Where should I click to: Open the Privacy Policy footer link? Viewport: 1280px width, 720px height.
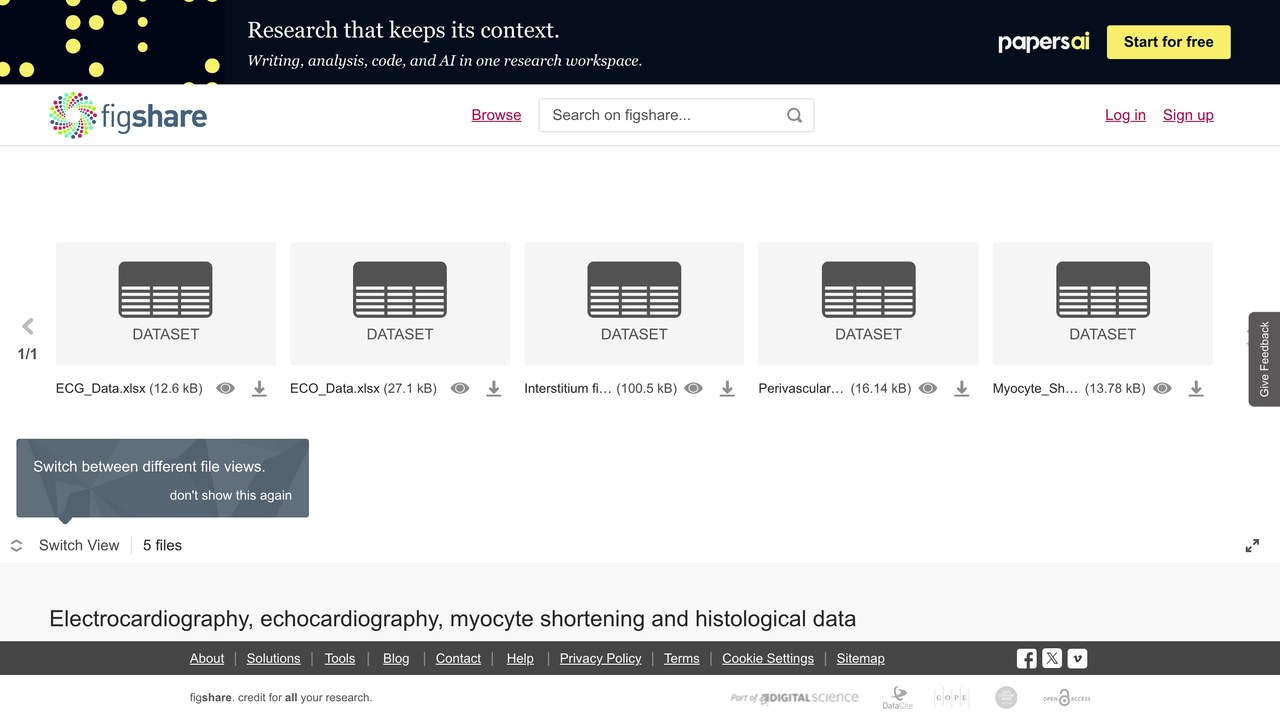point(600,658)
